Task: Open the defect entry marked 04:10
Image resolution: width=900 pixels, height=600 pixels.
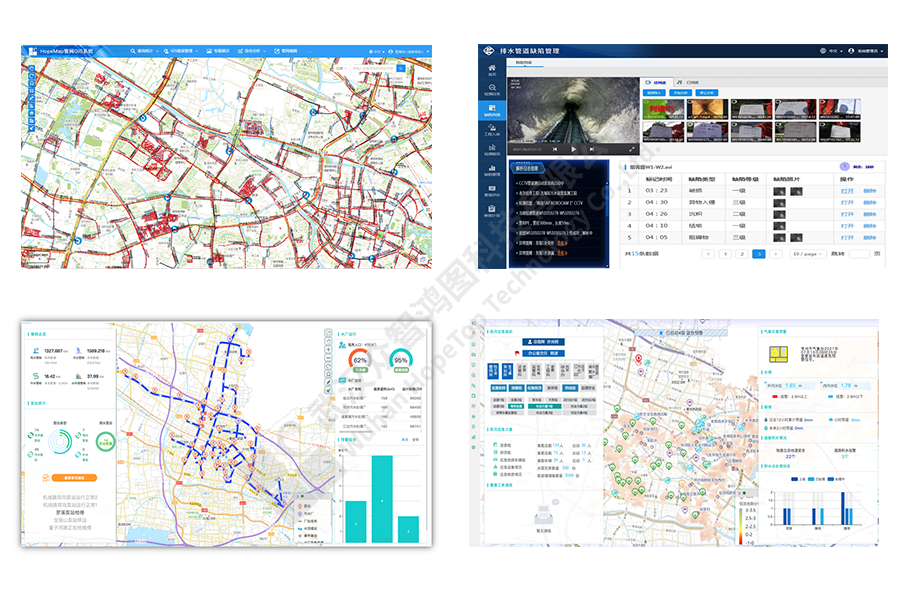Action: (847, 226)
